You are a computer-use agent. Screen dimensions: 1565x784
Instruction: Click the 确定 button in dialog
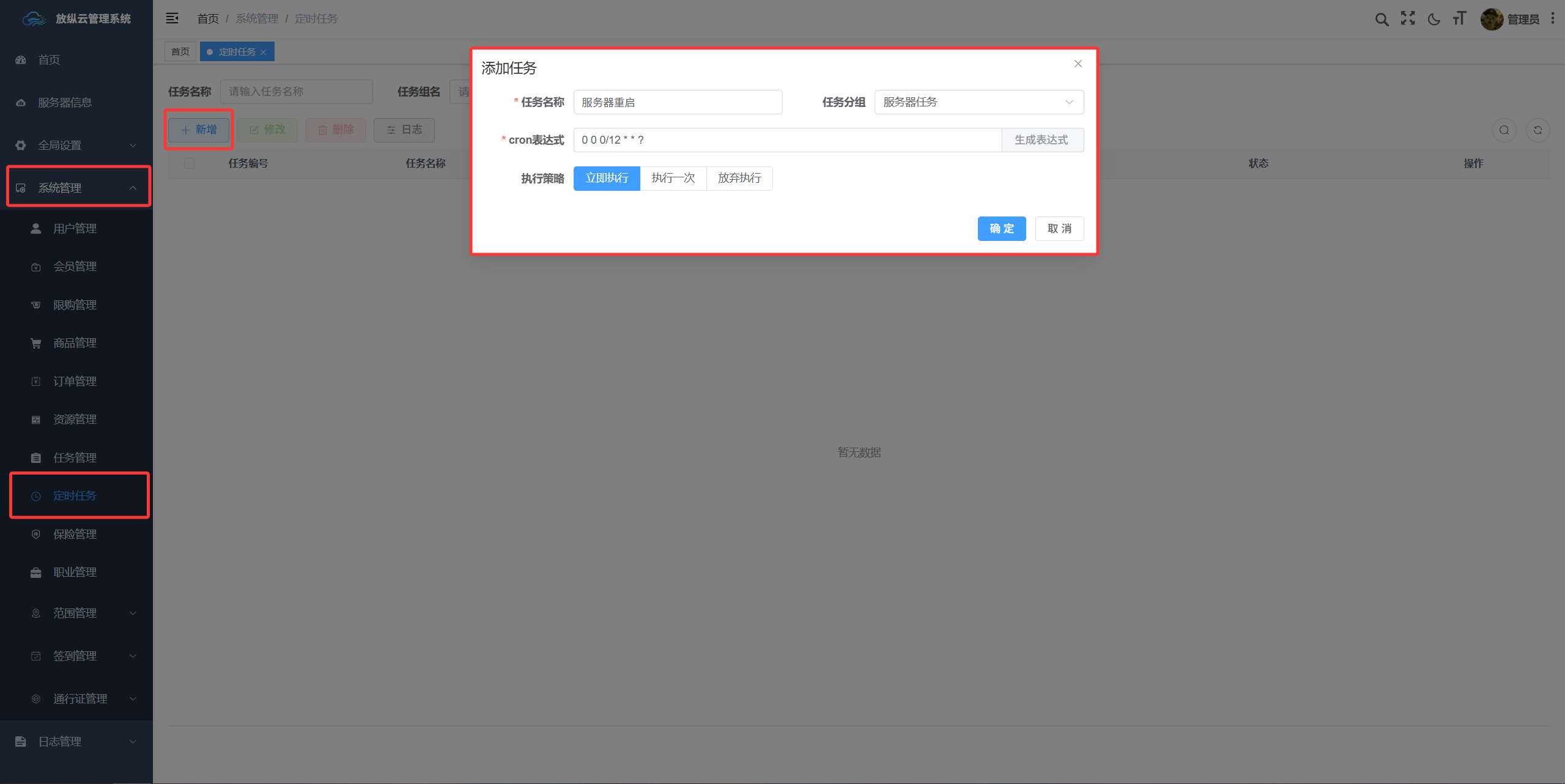coord(1002,229)
